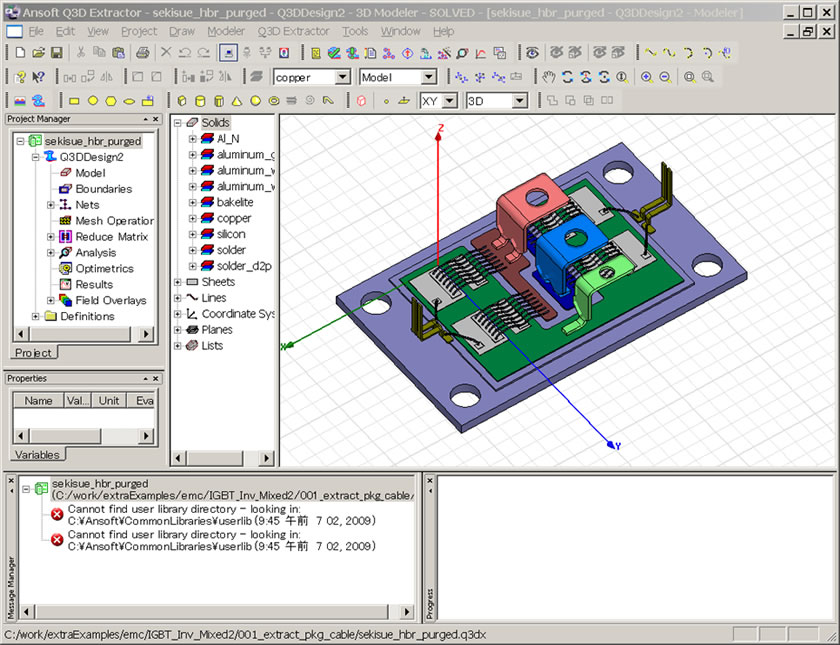The width and height of the screenshot is (840, 645).
Task: Click the model tree right scroll arrow
Action: tap(266, 458)
